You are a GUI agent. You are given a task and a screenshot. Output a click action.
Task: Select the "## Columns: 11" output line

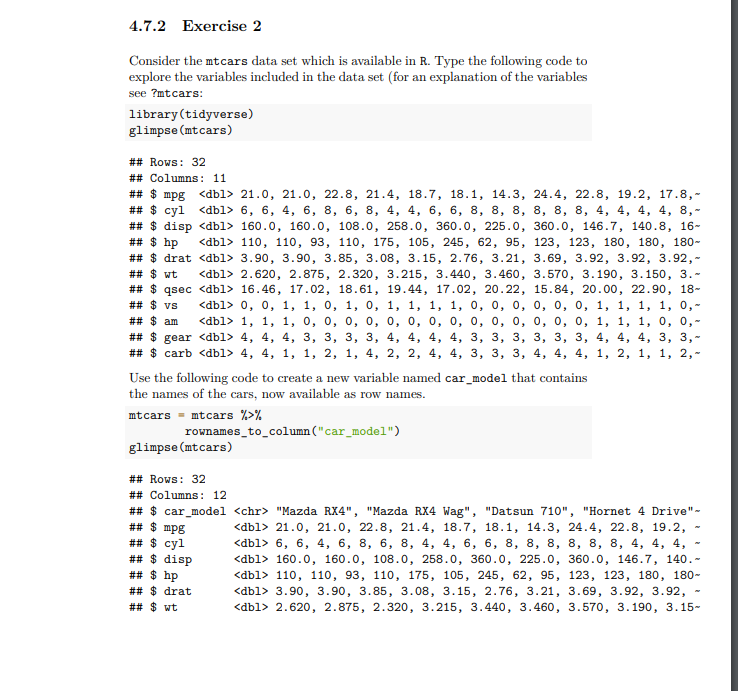[177, 178]
